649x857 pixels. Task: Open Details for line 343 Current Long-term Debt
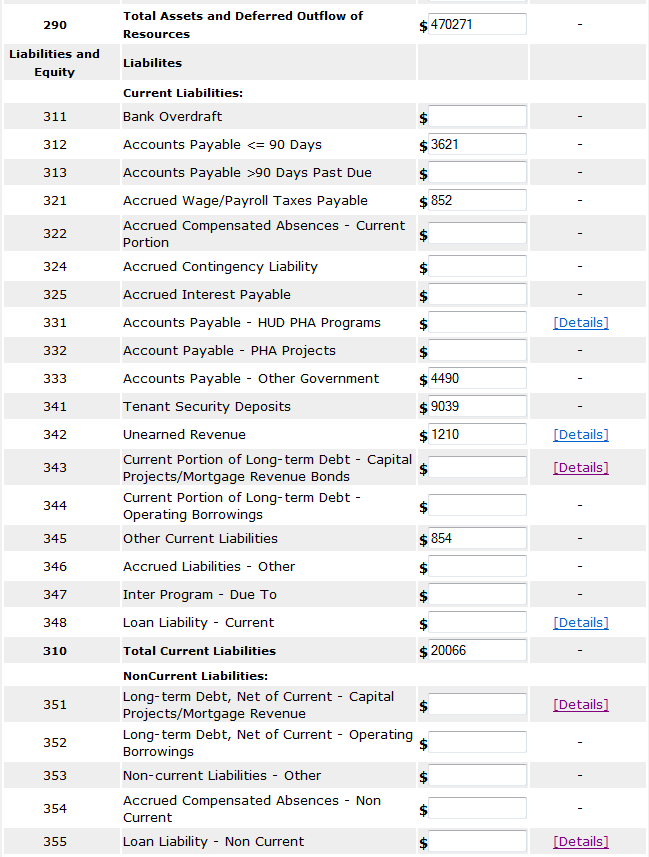[580, 468]
